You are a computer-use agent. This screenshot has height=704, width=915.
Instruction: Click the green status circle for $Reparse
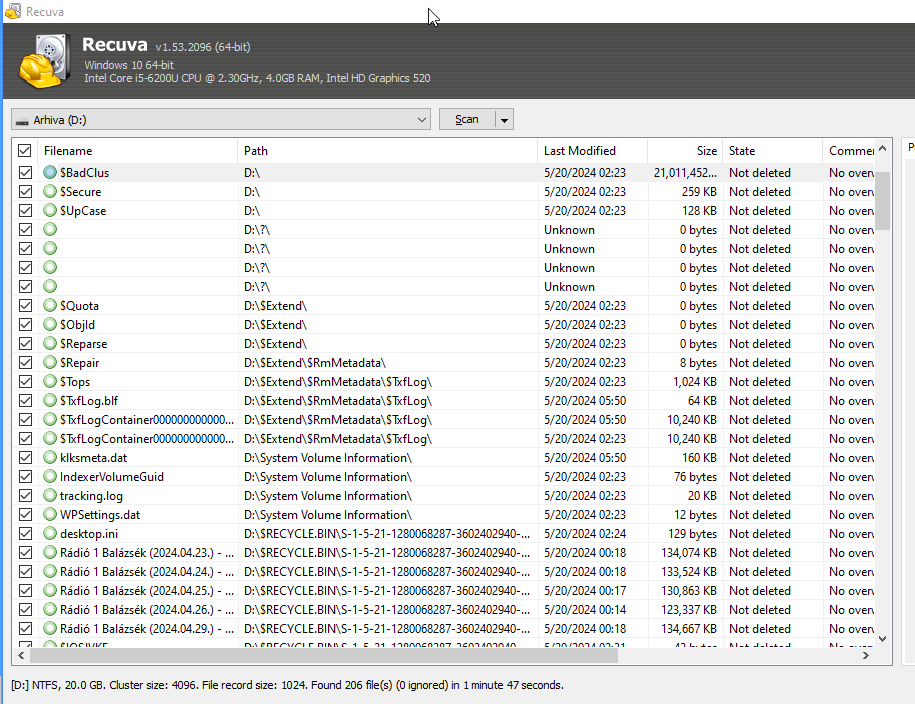[50, 343]
